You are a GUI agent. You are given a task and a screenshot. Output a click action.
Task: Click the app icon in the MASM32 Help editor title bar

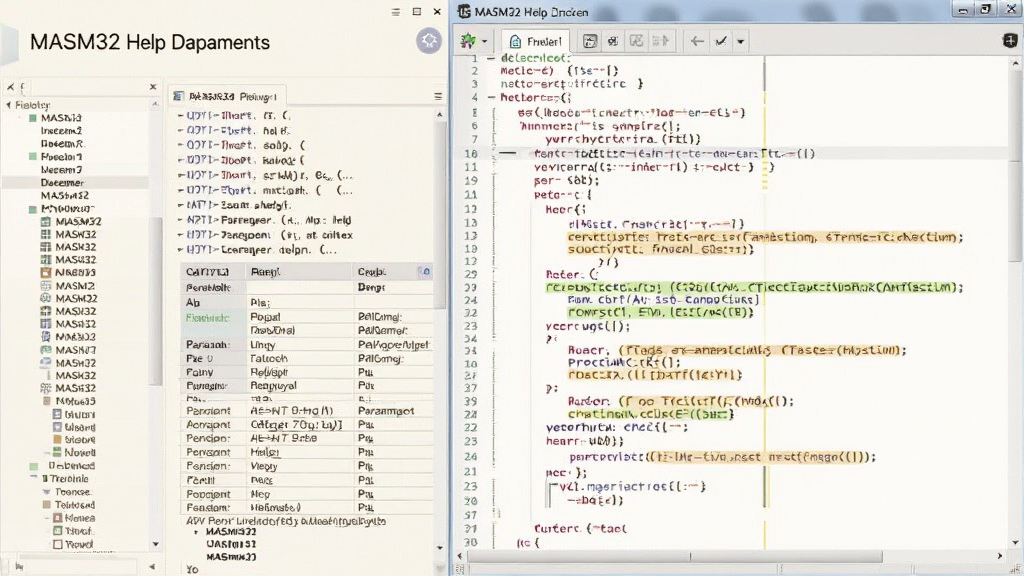[464, 12]
